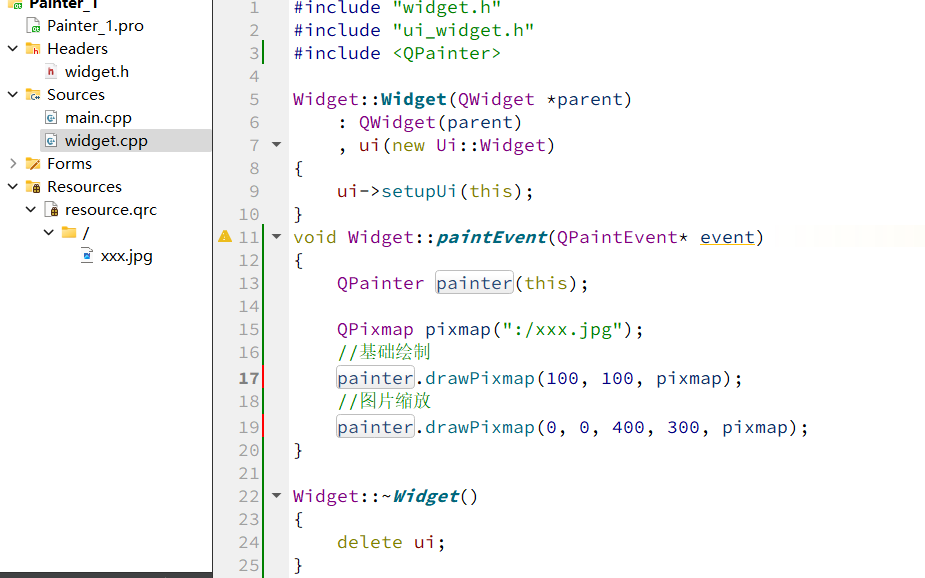Screen dimensions: 925x578
Task: Click line number 17 in the gutter
Action: (249, 378)
